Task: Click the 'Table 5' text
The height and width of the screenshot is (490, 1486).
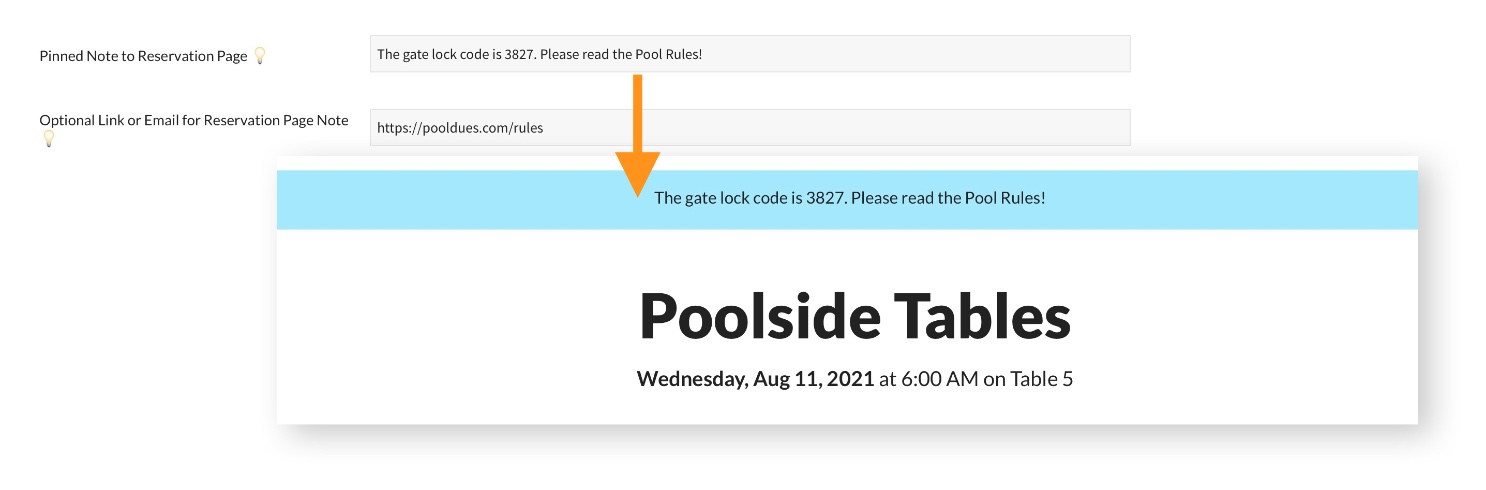Action: pyautogui.click(x=1041, y=379)
